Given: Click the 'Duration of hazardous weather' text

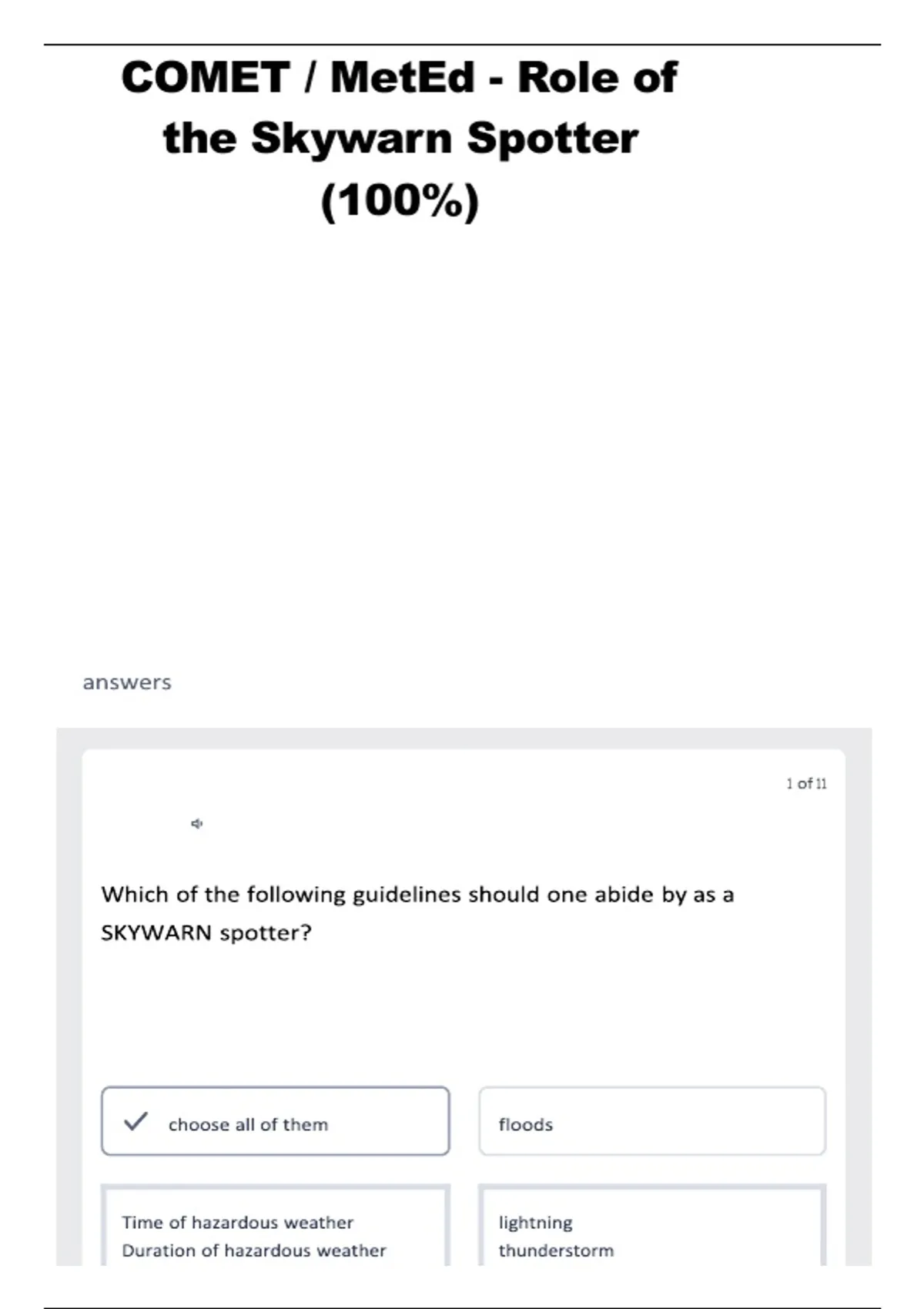Looking at the screenshot, I should coord(254,1250).
